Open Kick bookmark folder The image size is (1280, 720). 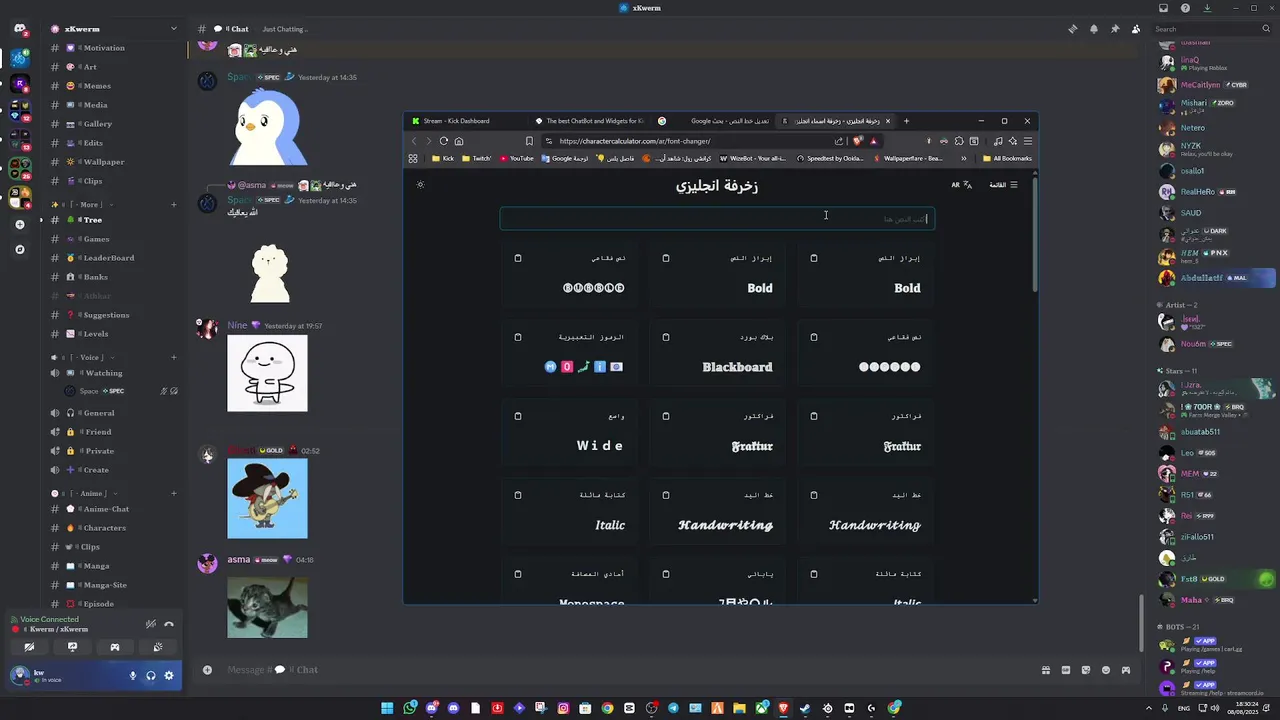[442, 158]
